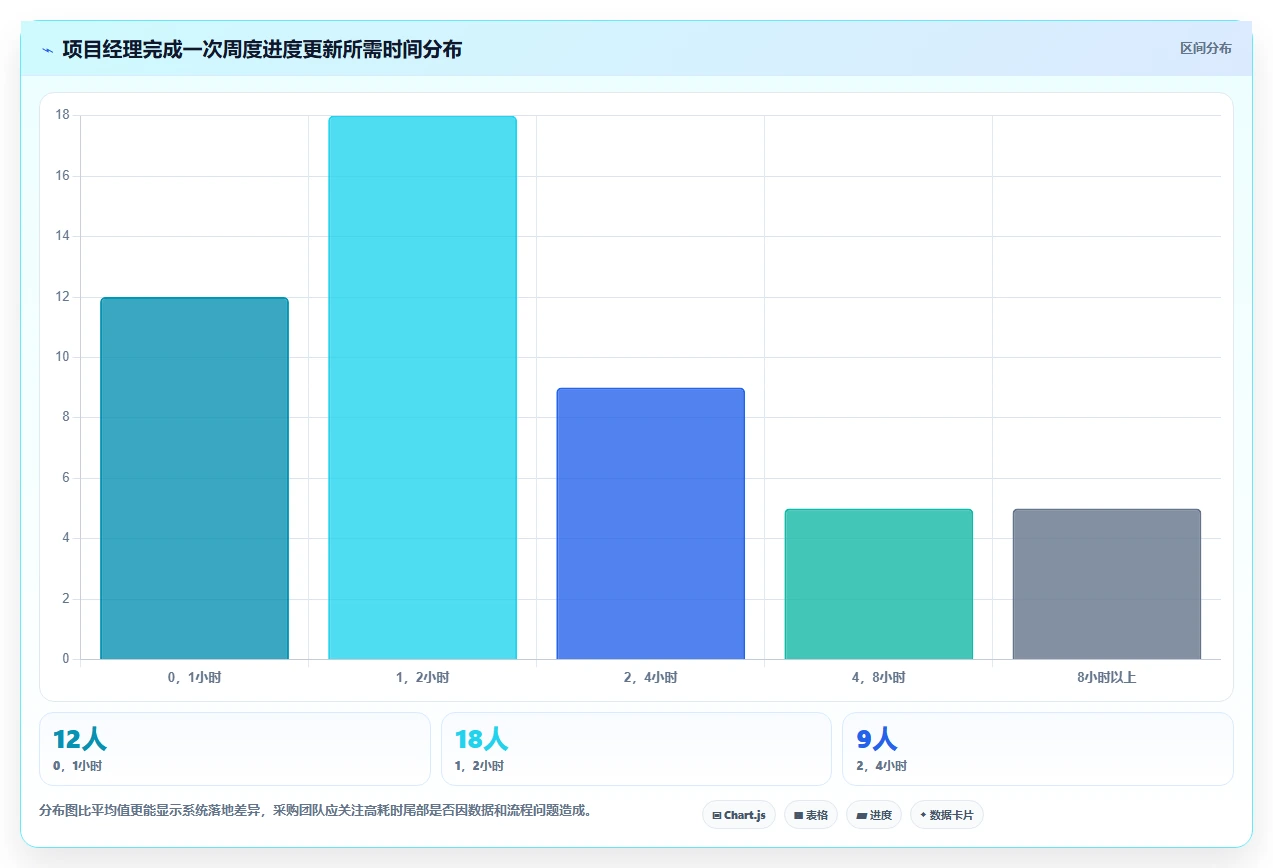The image size is (1273, 868).
Task: Click the x-axis label 2，4小时
Action: tap(650, 677)
